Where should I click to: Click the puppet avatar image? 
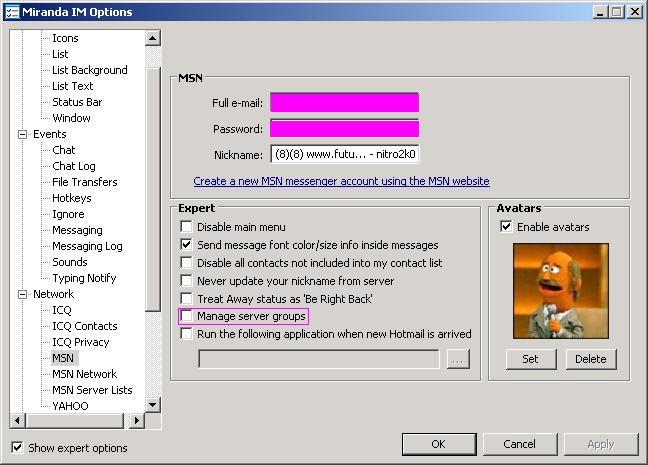point(561,291)
